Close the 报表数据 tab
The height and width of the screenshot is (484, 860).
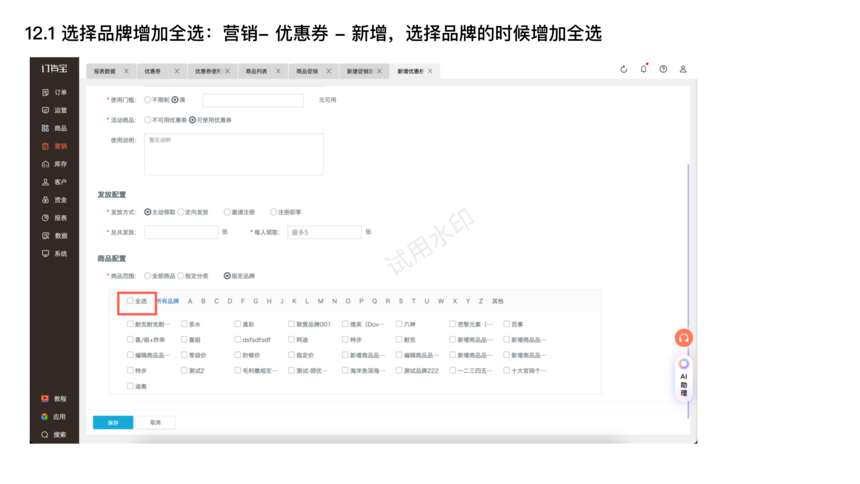point(126,71)
